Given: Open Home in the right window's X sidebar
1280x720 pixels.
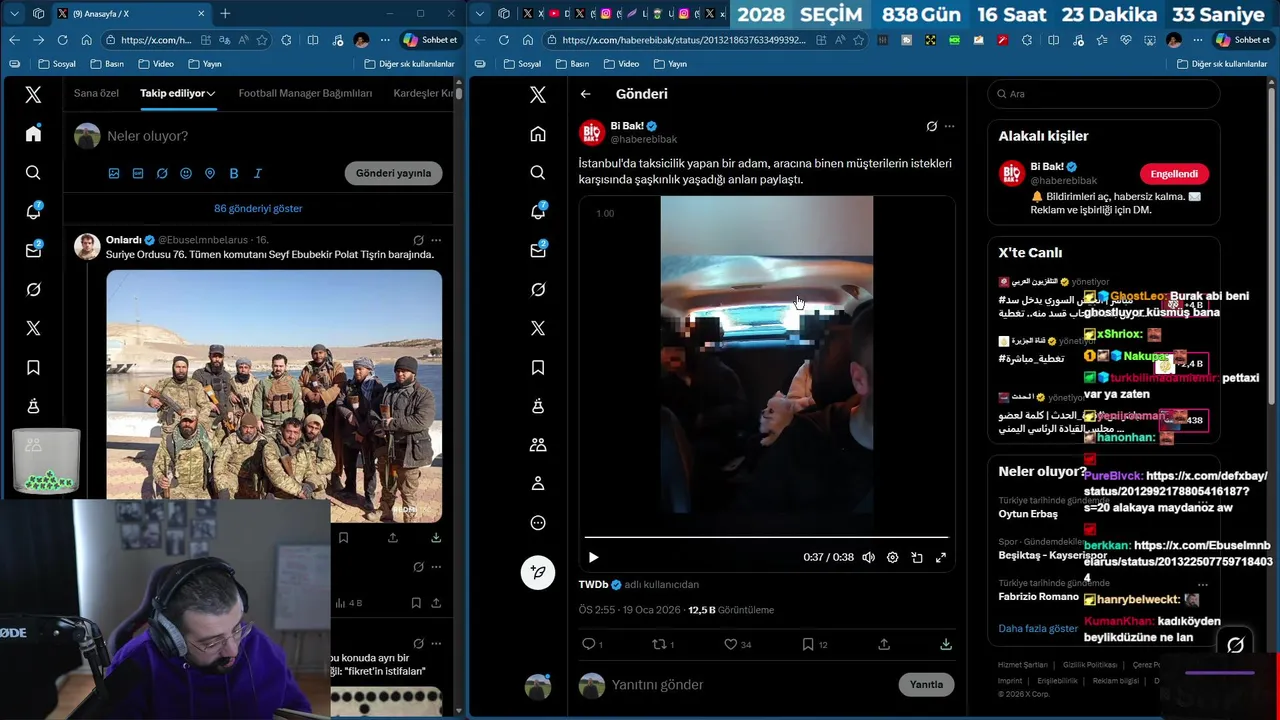Looking at the screenshot, I should (538, 134).
